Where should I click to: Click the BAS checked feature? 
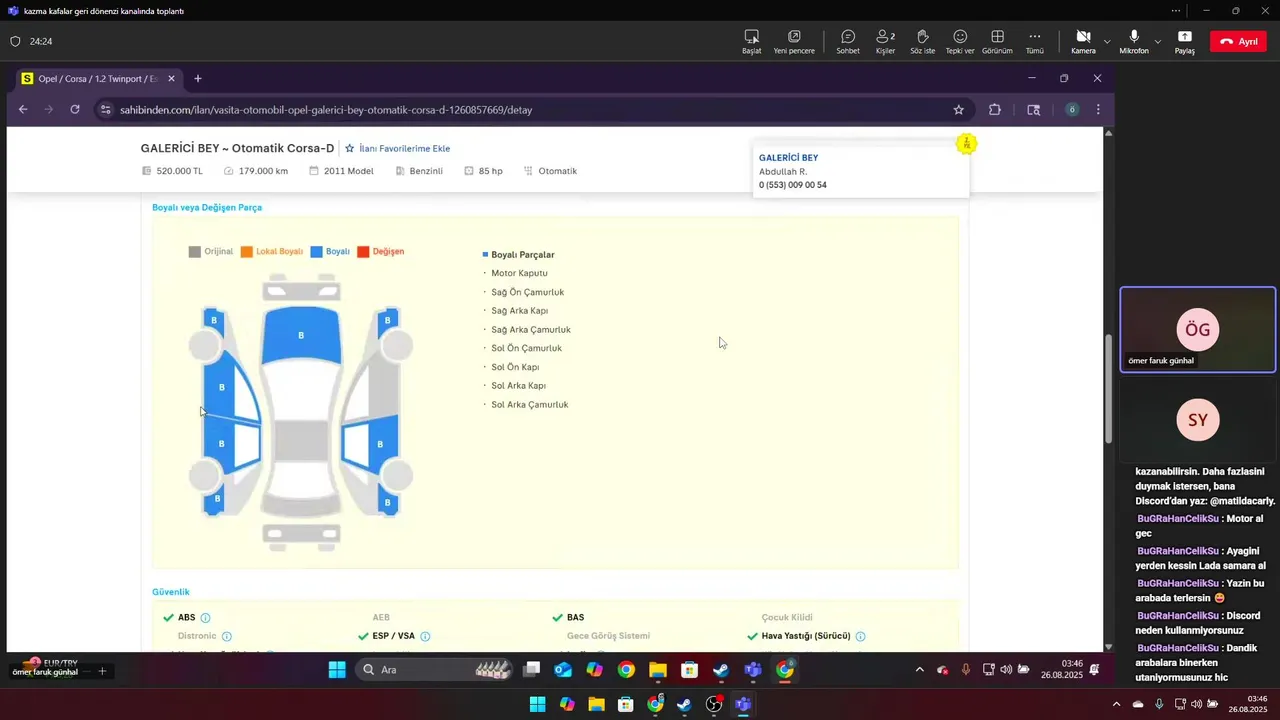575,618
